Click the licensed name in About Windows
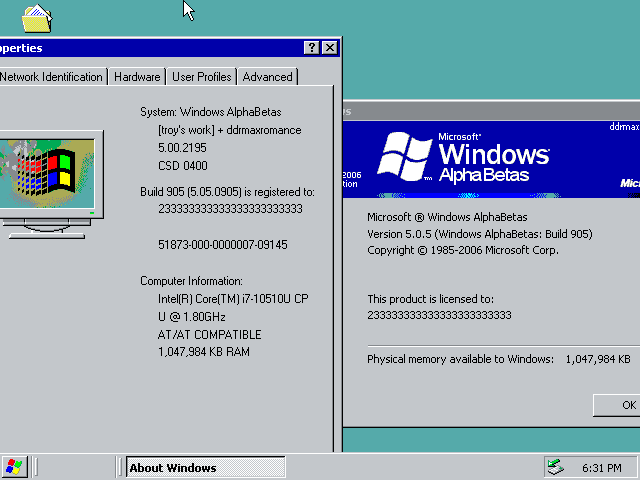This screenshot has width=640, height=480. tap(439, 315)
